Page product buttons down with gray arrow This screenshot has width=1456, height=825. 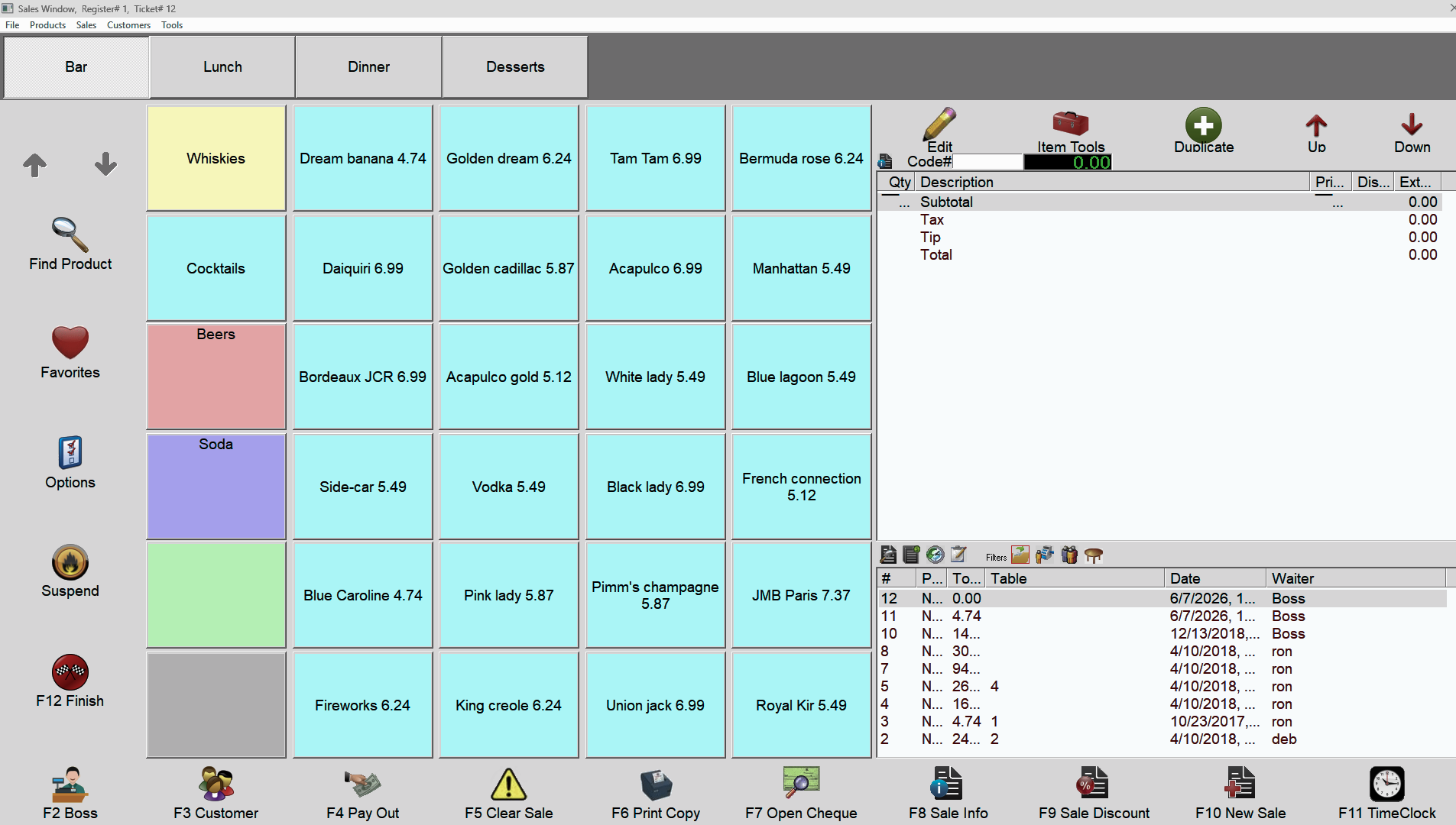[105, 164]
